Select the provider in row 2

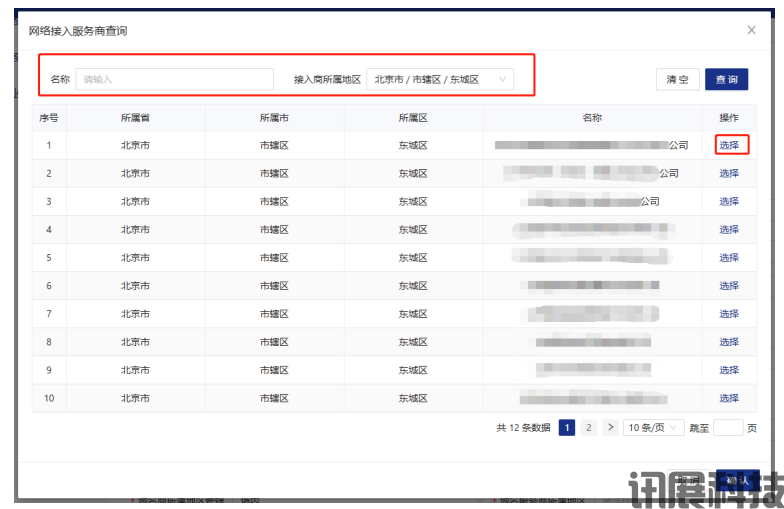729,173
